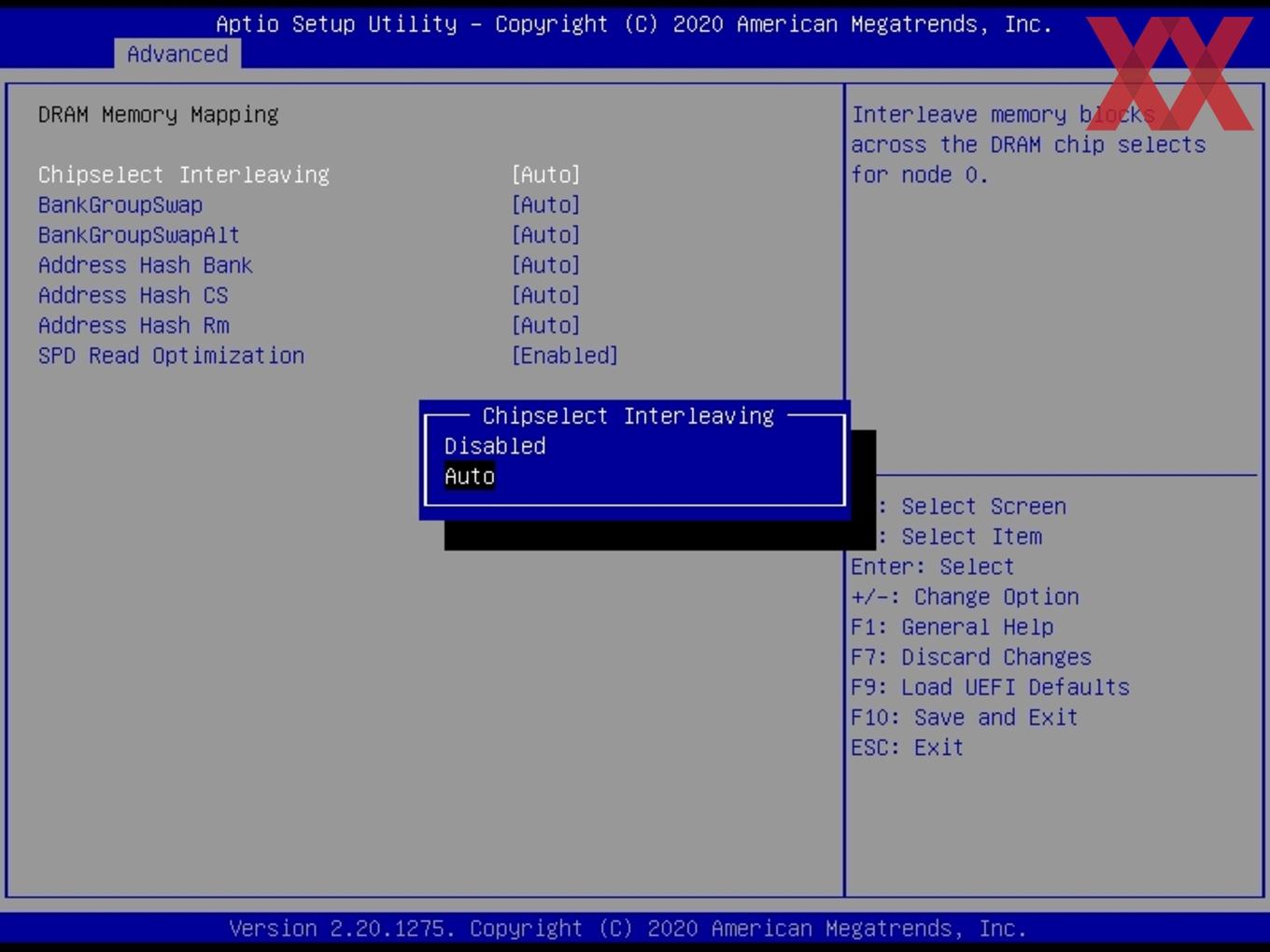This screenshot has width=1270, height=952.
Task: Click the F10: Save and Exit hint
Action: pyautogui.click(x=965, y=717)
